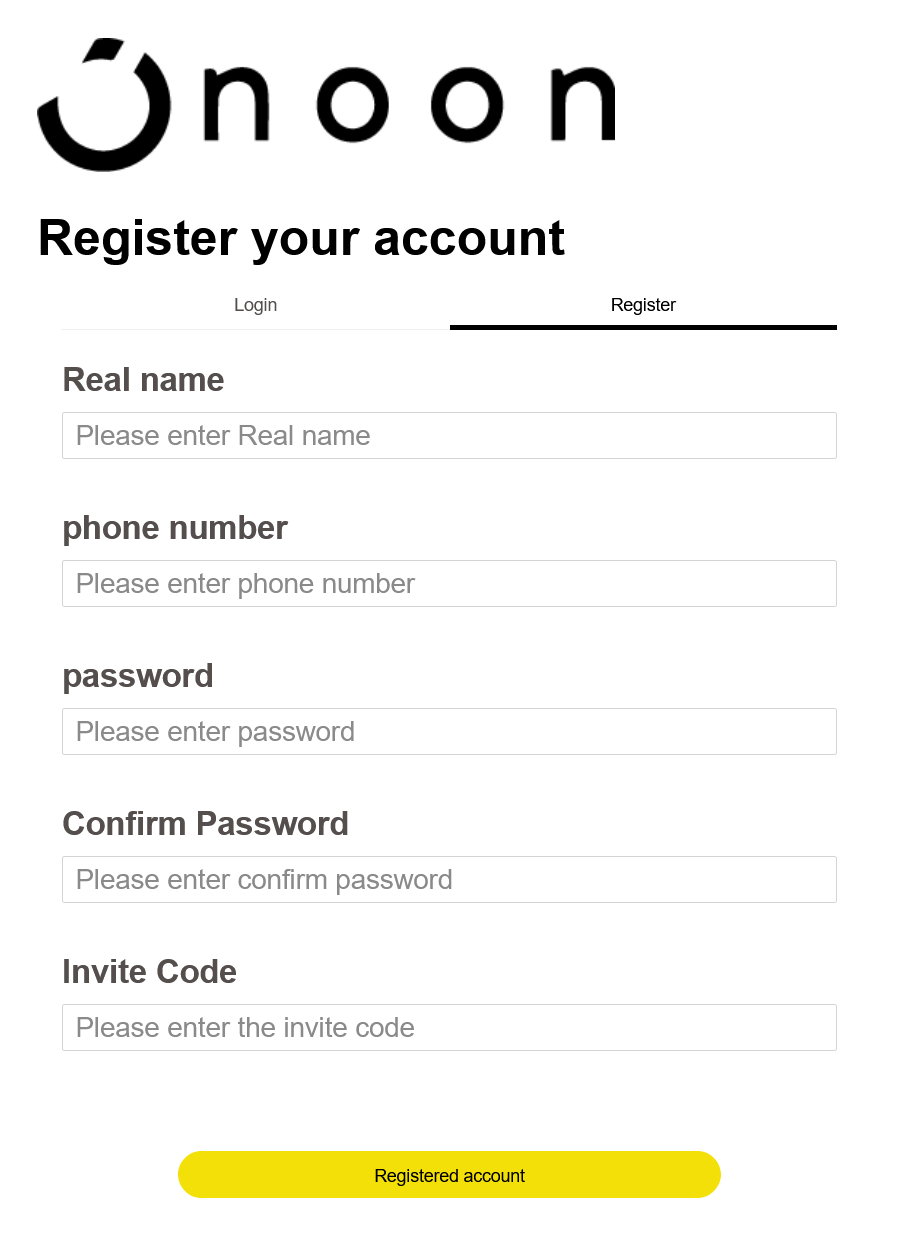Click the "phone number" field label
This screenshot has width=900, height=1235.
tap(175, 528)
